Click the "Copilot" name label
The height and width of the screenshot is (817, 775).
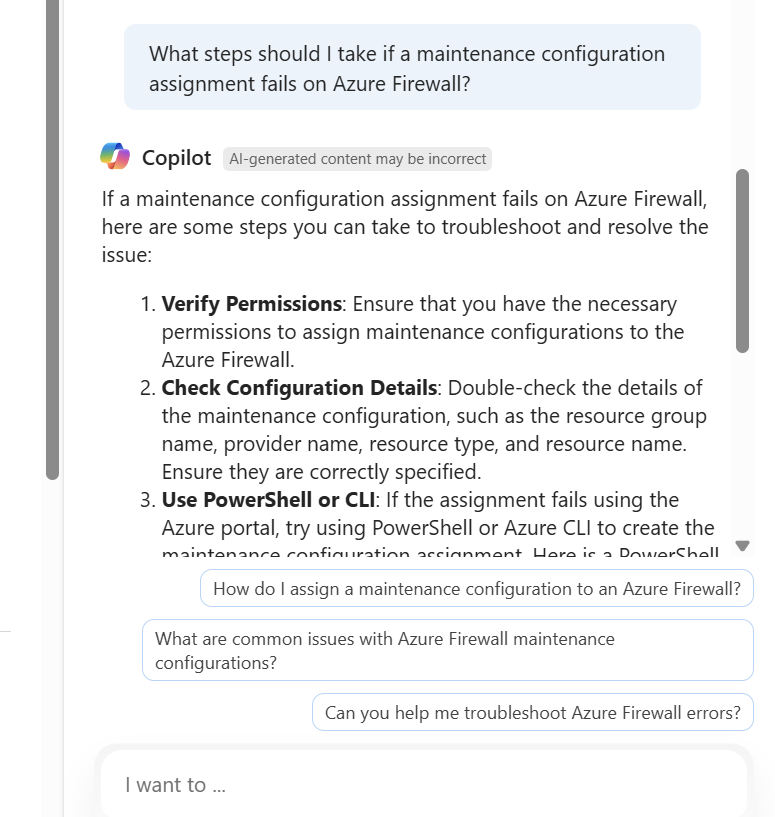click(176, 158)
